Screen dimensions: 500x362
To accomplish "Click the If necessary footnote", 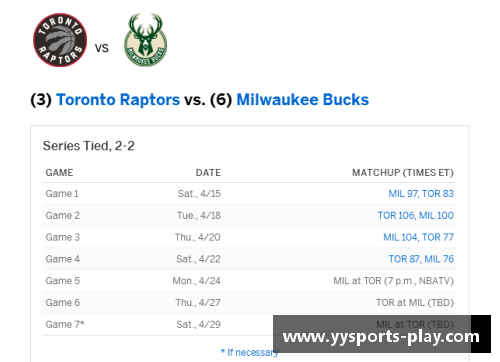I will coord(250,352).
